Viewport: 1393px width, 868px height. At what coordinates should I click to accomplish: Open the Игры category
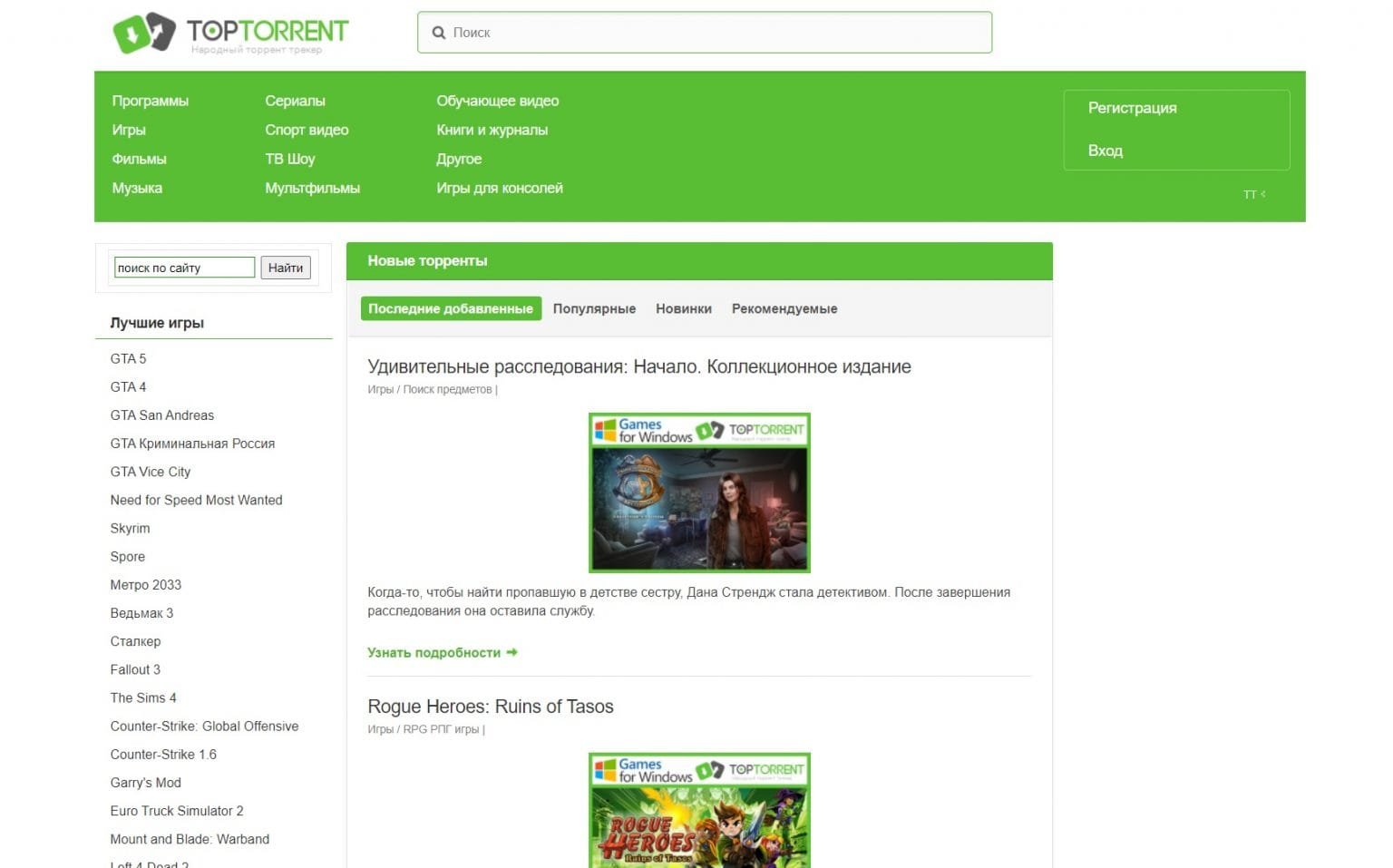tap(129, 130)
